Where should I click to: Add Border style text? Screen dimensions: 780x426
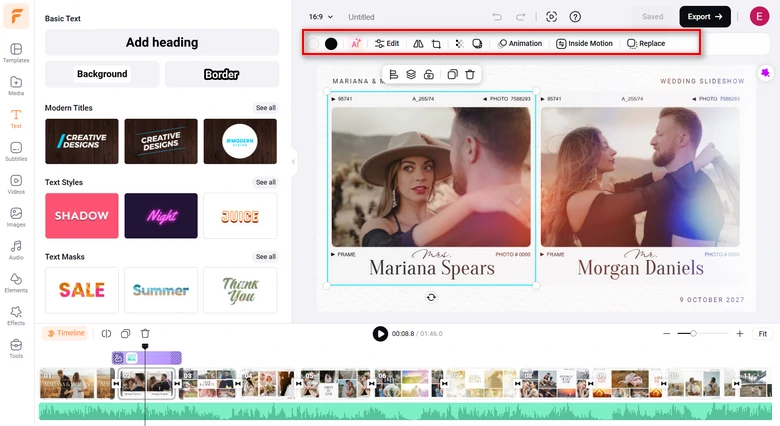coord(222,74)
